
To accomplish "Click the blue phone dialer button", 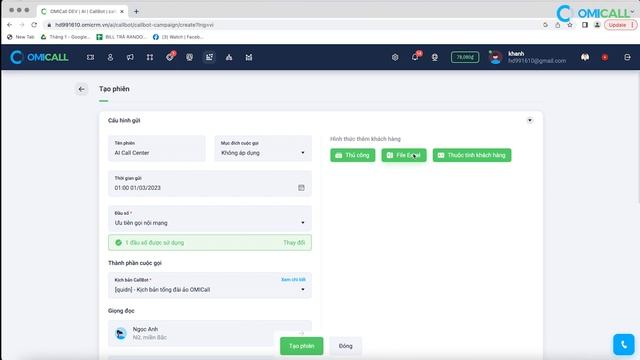I will (624, 344).
